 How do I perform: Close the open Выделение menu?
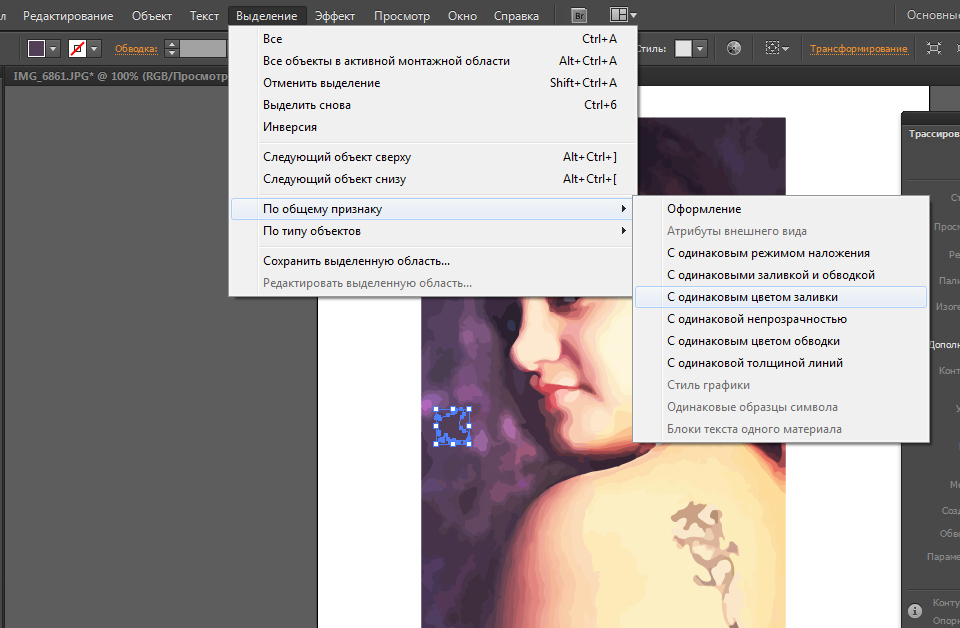(x=267, y=16)
